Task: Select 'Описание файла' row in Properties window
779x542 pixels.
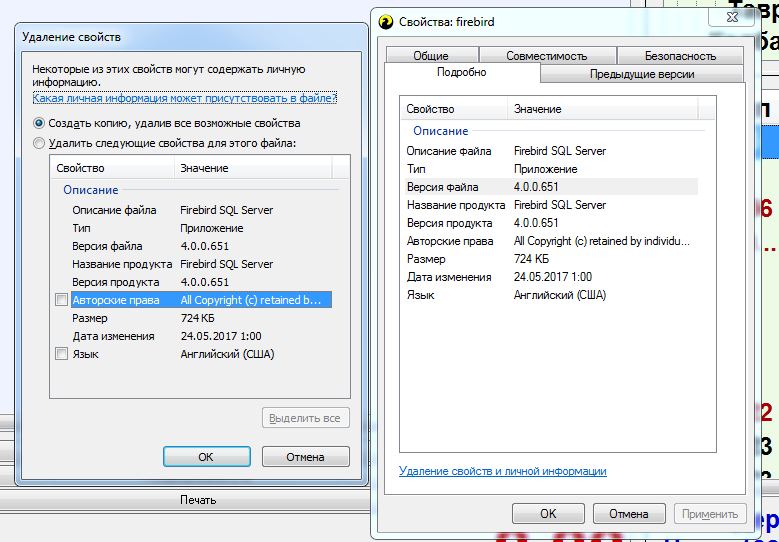Action: [x=551, y=151]
